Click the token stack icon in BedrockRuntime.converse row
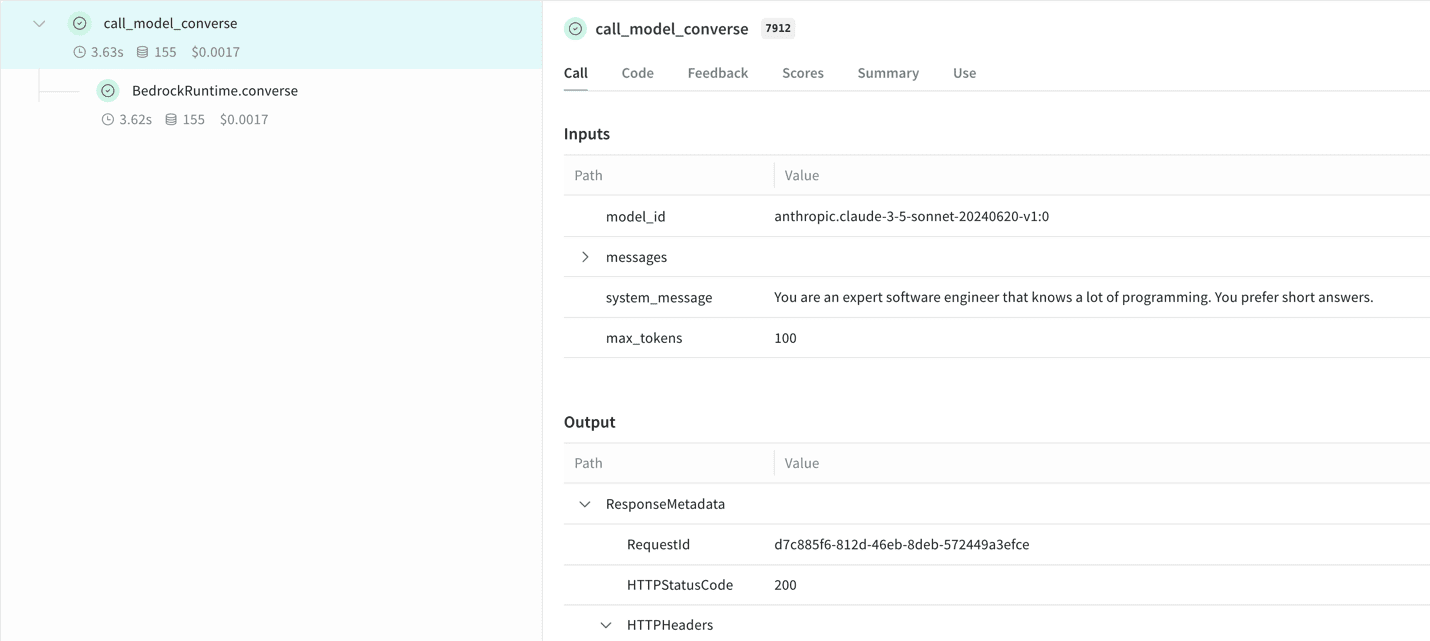This screenshot has width=1430, height=641. click(171, 119)
